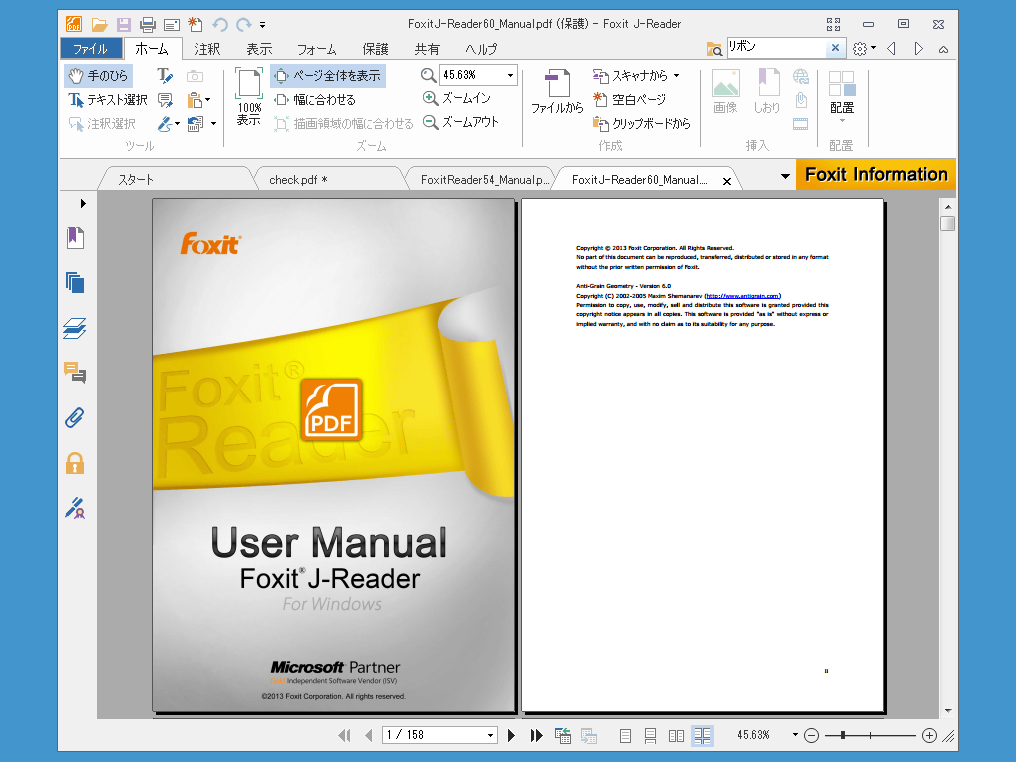The image size is (1016, 762).
Task: Click the Redo arrow in quick access toolbar
Action: (x=244, y=25)
